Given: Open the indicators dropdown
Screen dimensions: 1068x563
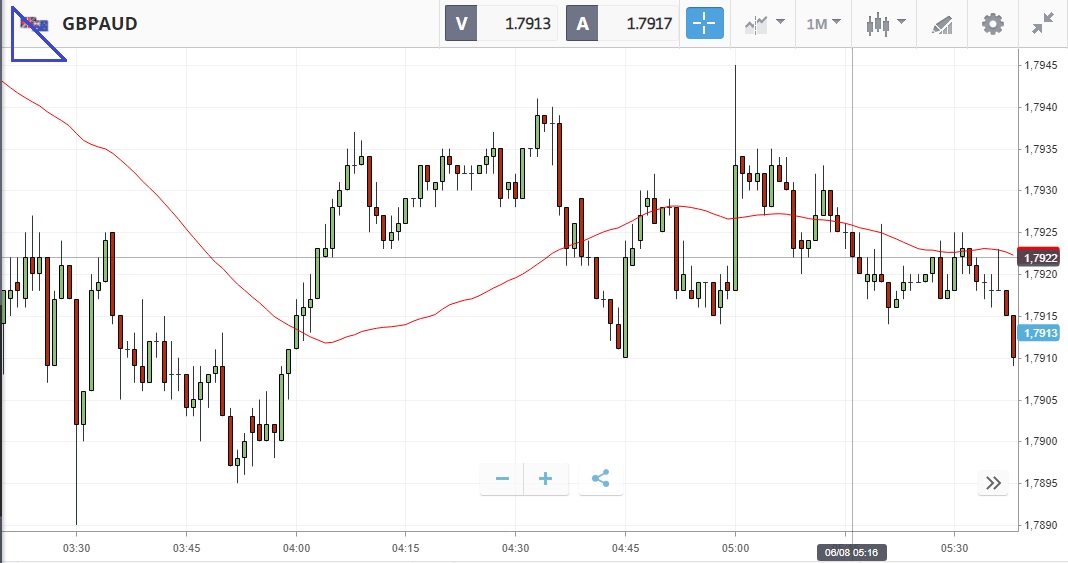Looking at the screenshot, I should pyautogui.click(x=764, y=23).
